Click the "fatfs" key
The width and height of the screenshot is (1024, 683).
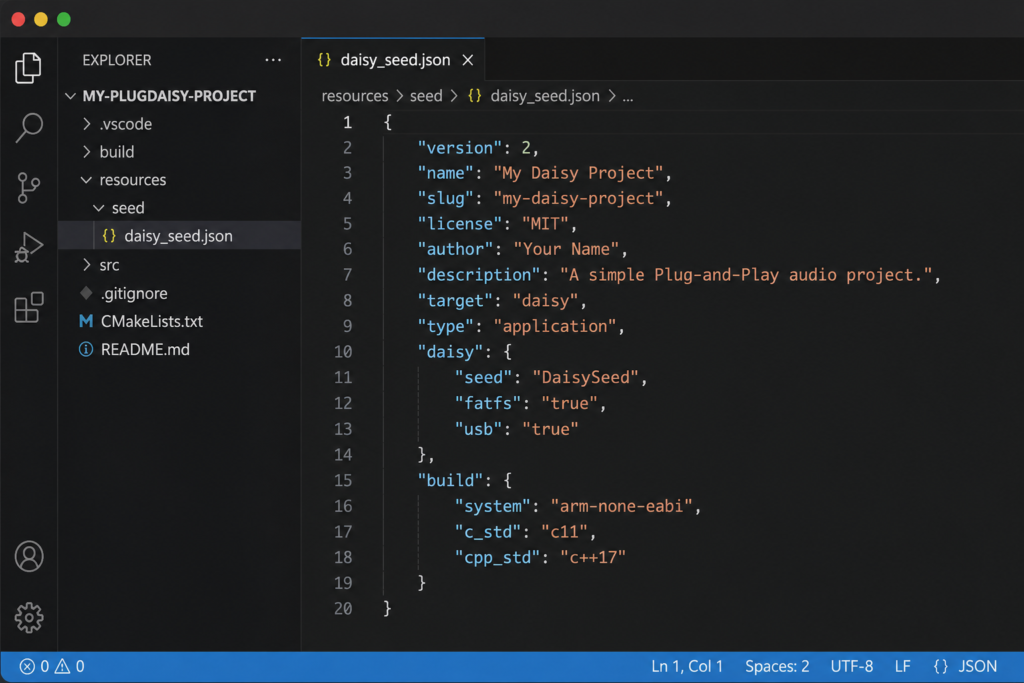(488, 404)
